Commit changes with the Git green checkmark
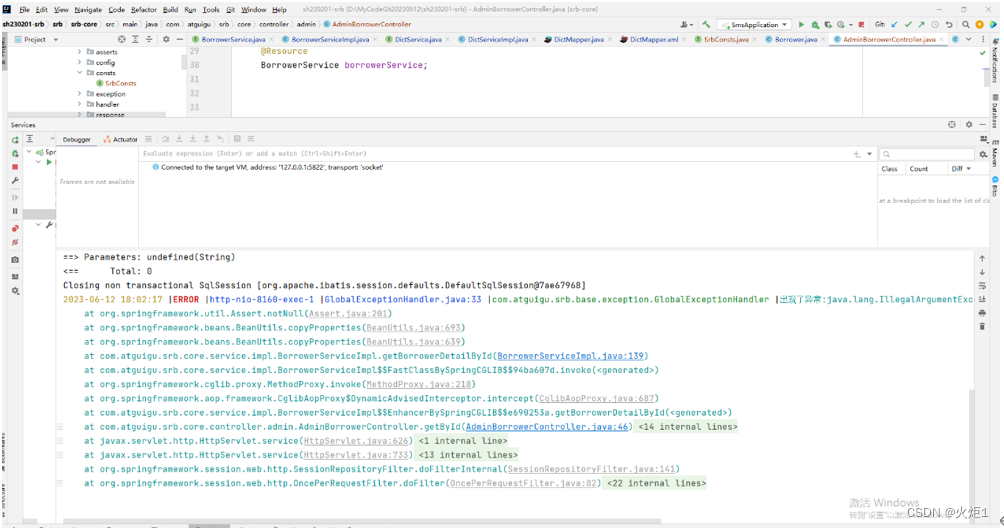 coord(908,24)
